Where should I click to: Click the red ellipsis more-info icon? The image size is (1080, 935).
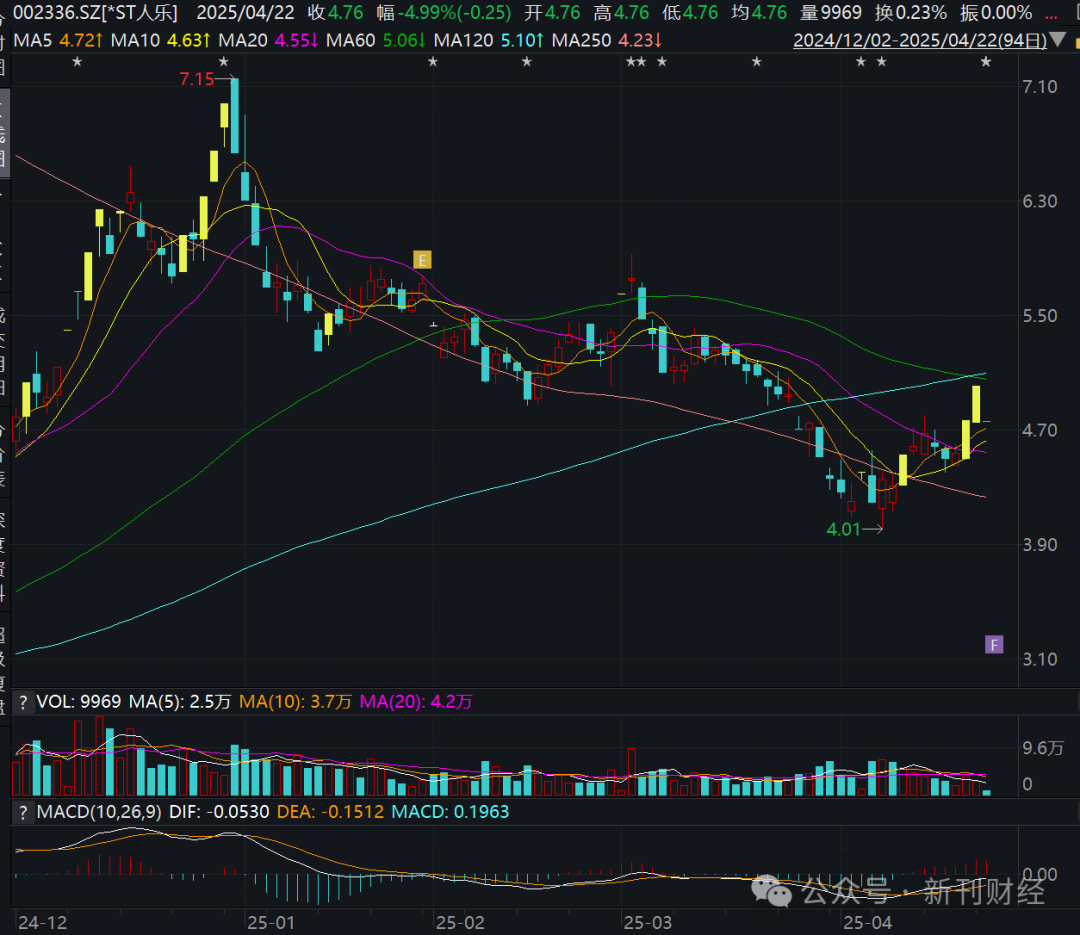1051,14
